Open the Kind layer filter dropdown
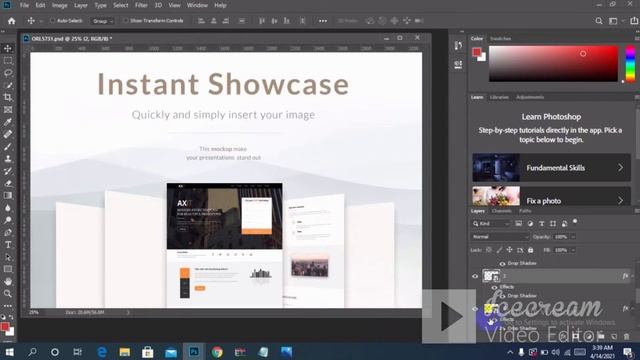Viewport: 640px width, 360px height. (x=491, y=224)
